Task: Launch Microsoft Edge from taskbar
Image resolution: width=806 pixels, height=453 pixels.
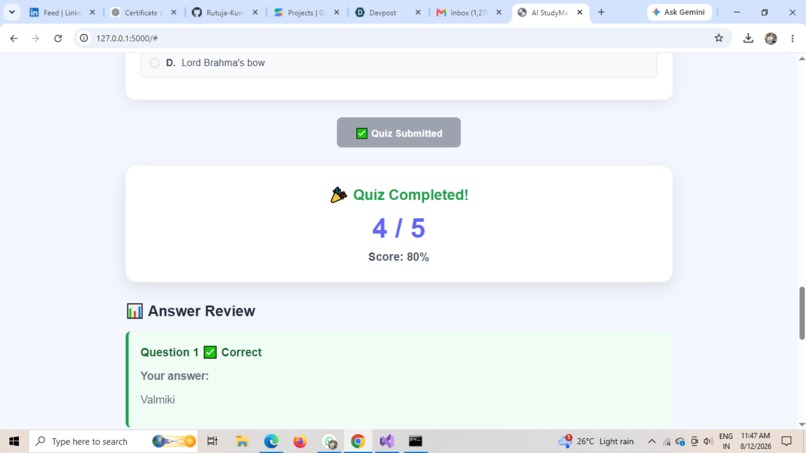Action: tap(271, 441)
